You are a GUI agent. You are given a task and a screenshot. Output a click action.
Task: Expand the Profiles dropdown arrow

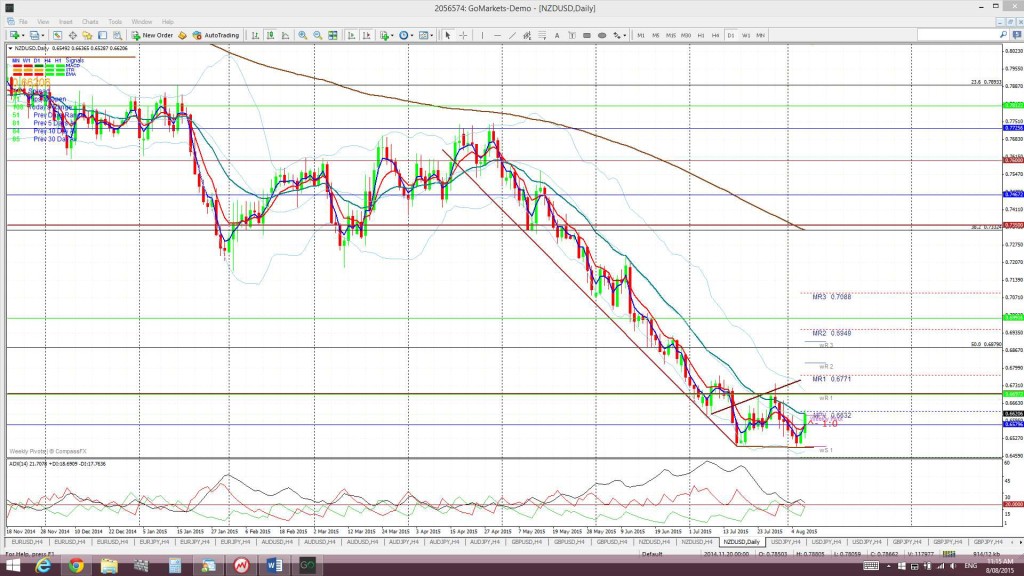(x=42, y=35)
